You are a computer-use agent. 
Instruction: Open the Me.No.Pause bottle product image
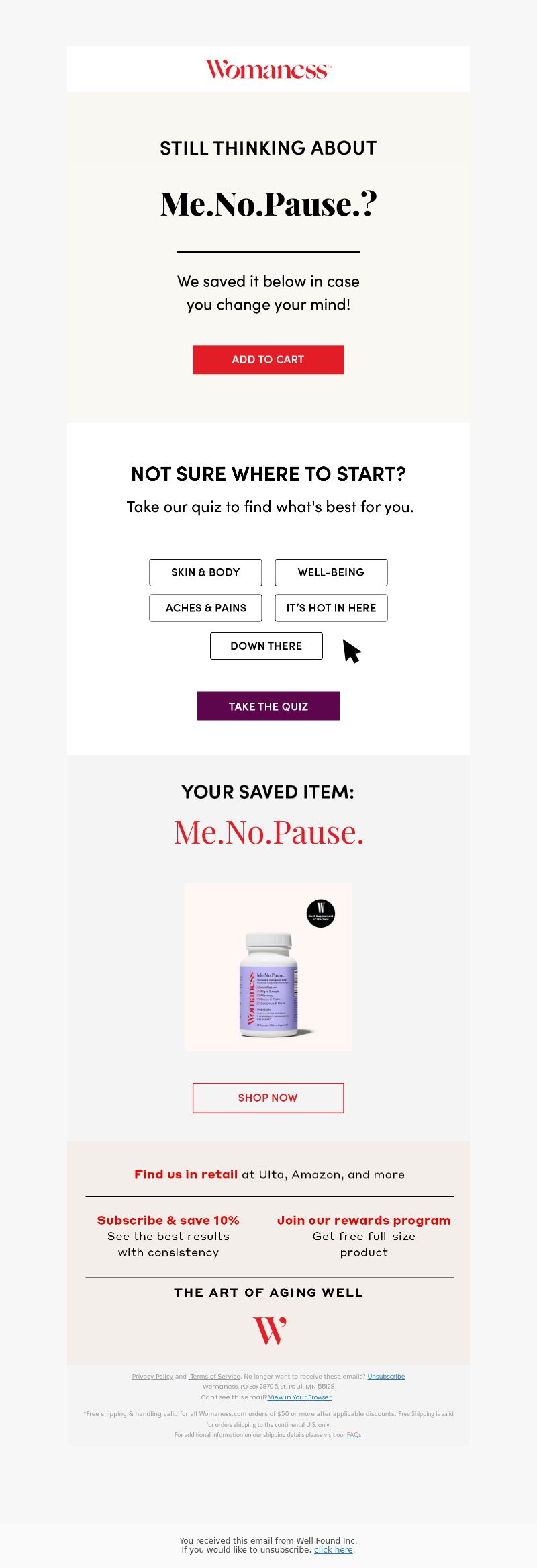[x=268, y=967]
